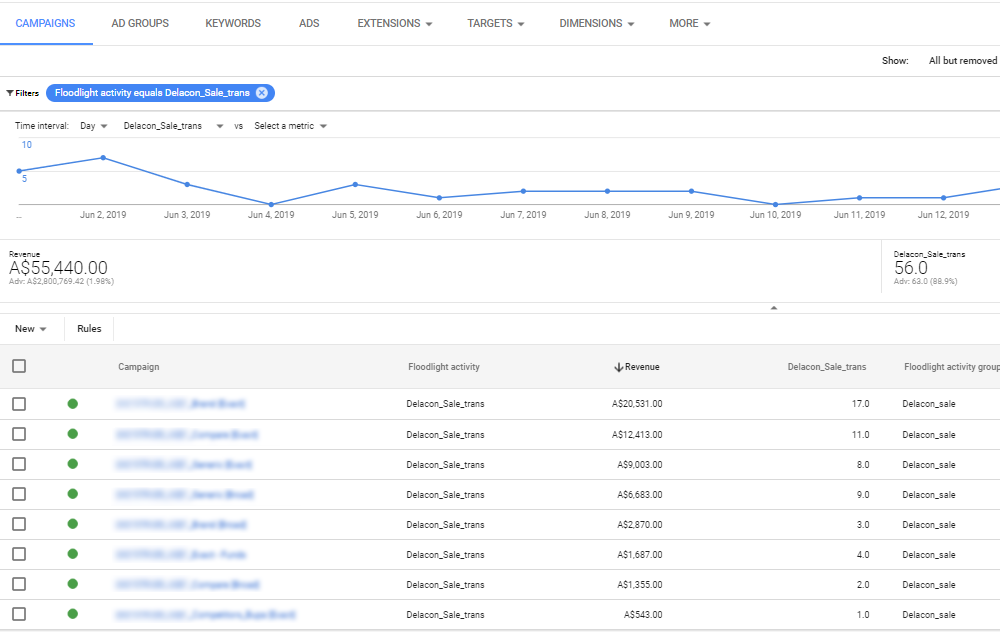Sort by the Campaign column header

[138, 367]
